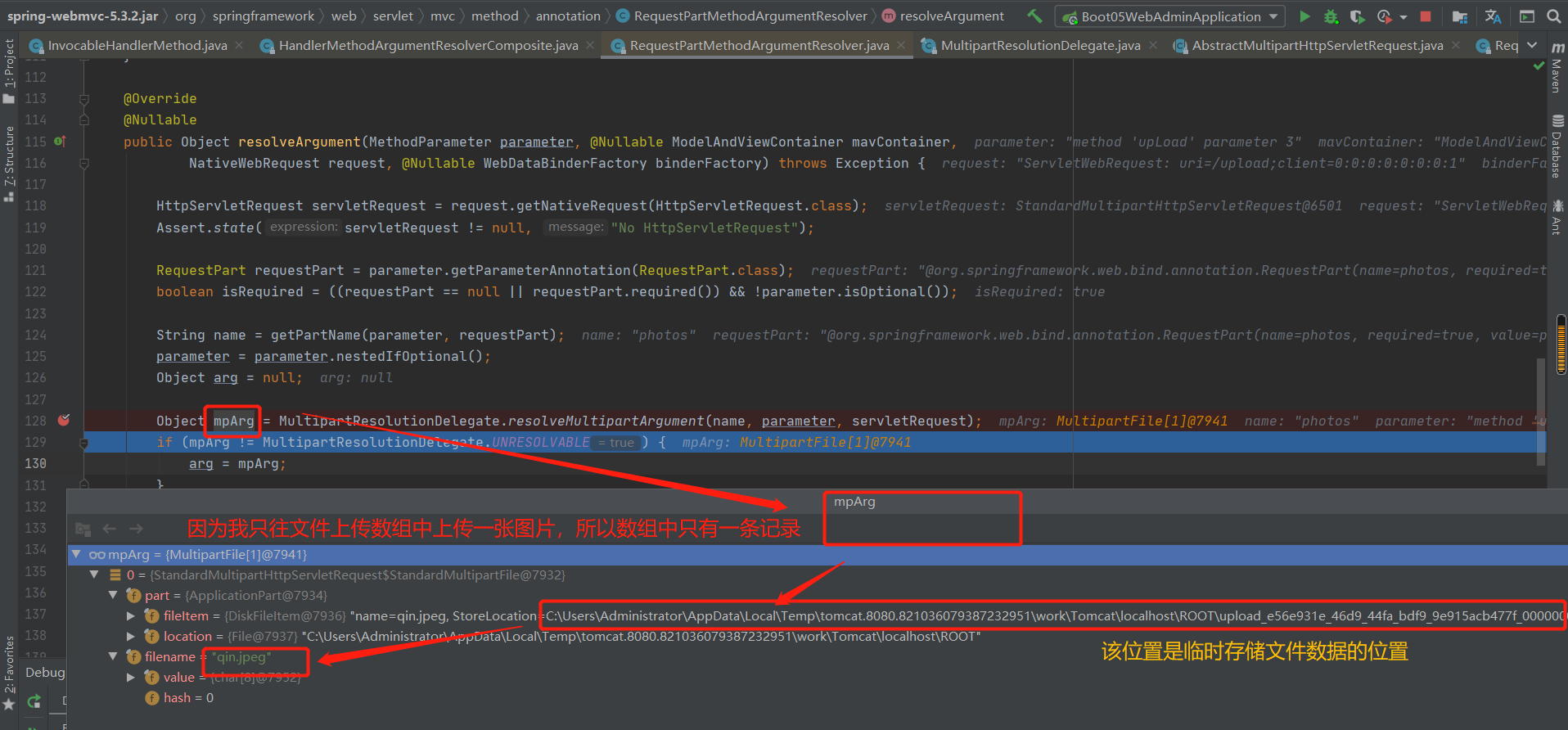Toggle code folding at line 113
Viewport: 1568px width, 730px height.
click(83, 99)
